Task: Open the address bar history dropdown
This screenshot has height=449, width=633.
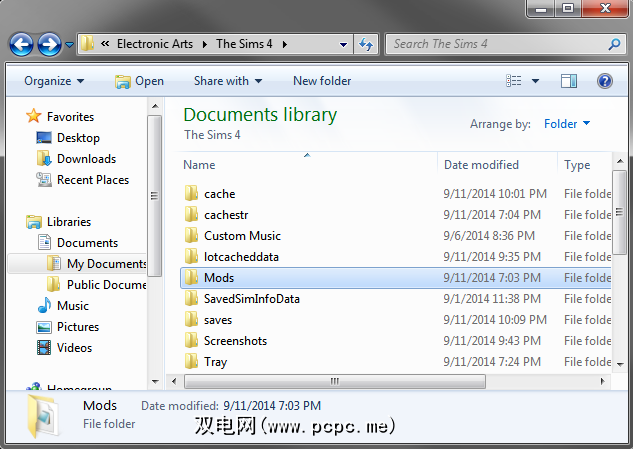Action: (x=344, y=44)
